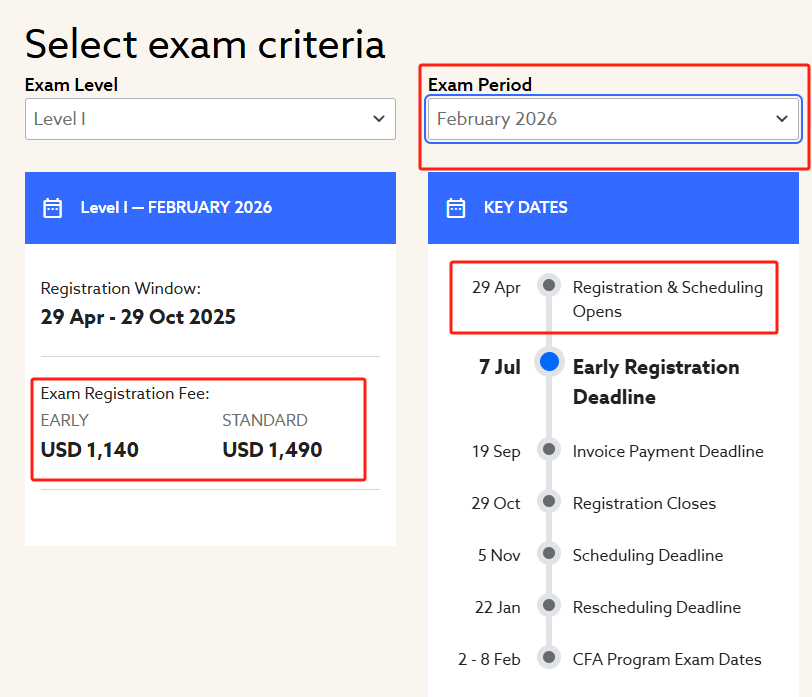Click the USD 1,490 standard fee amount
This screenshot has width=812, height=697.
(x=272, y=450)
